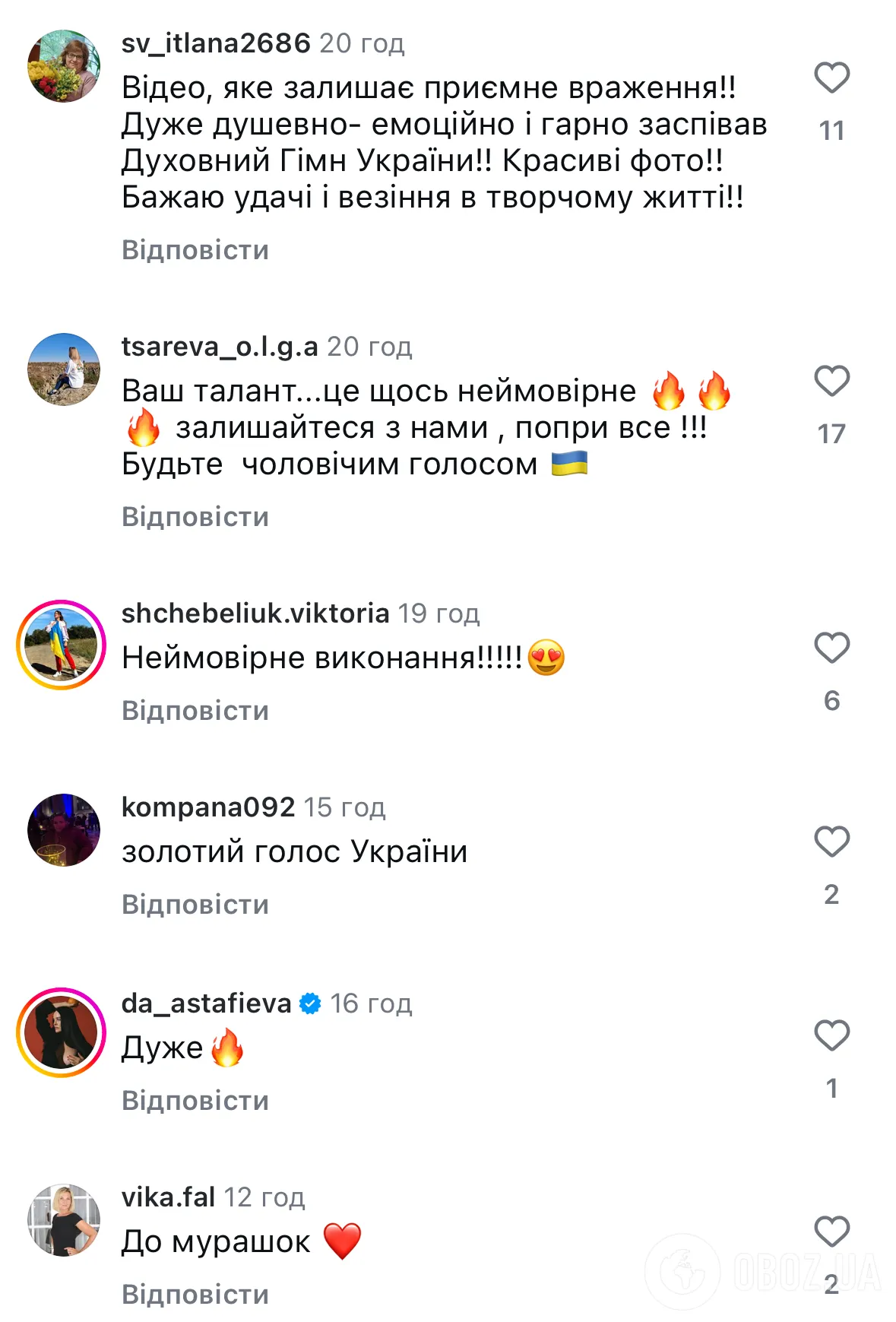
Task: Click da_astafieva's verified badge
Action: 310,1003
